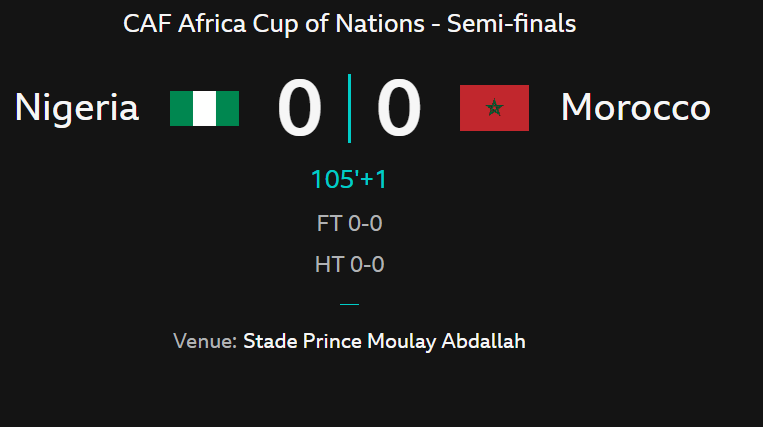Click the small teal dash below HT score
The width and height of the screenshot is (763, 427).
click(349, 303)
